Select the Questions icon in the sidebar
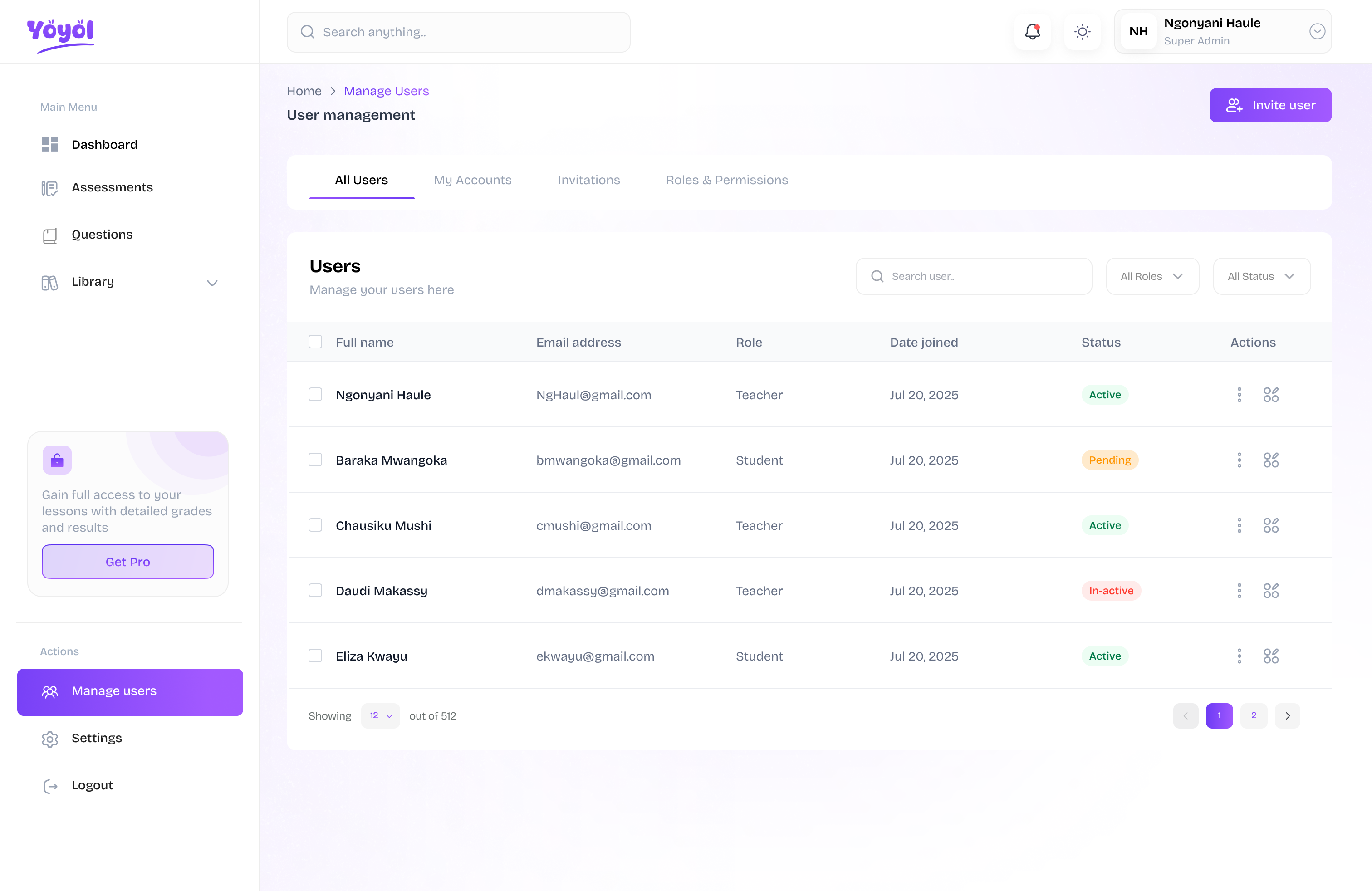 (49, 235)
